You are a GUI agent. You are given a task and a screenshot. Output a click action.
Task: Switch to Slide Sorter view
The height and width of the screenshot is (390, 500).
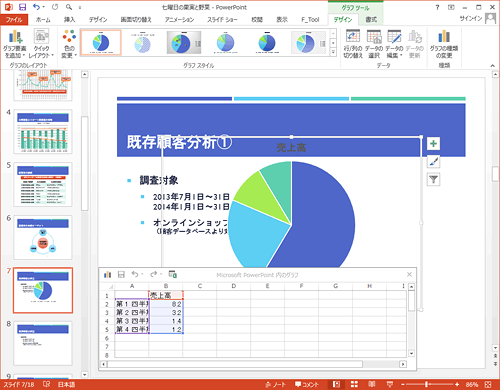click(354, 384)
